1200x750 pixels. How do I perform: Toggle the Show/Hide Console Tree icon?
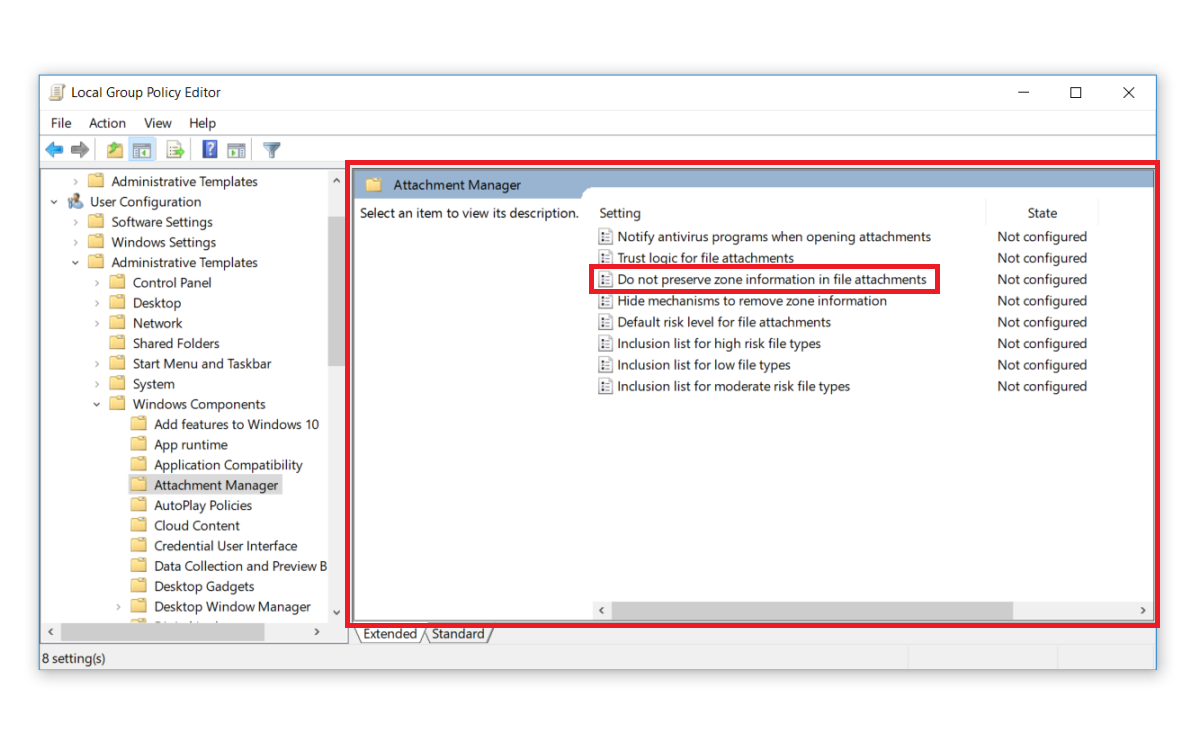click(x=142, y=150)
